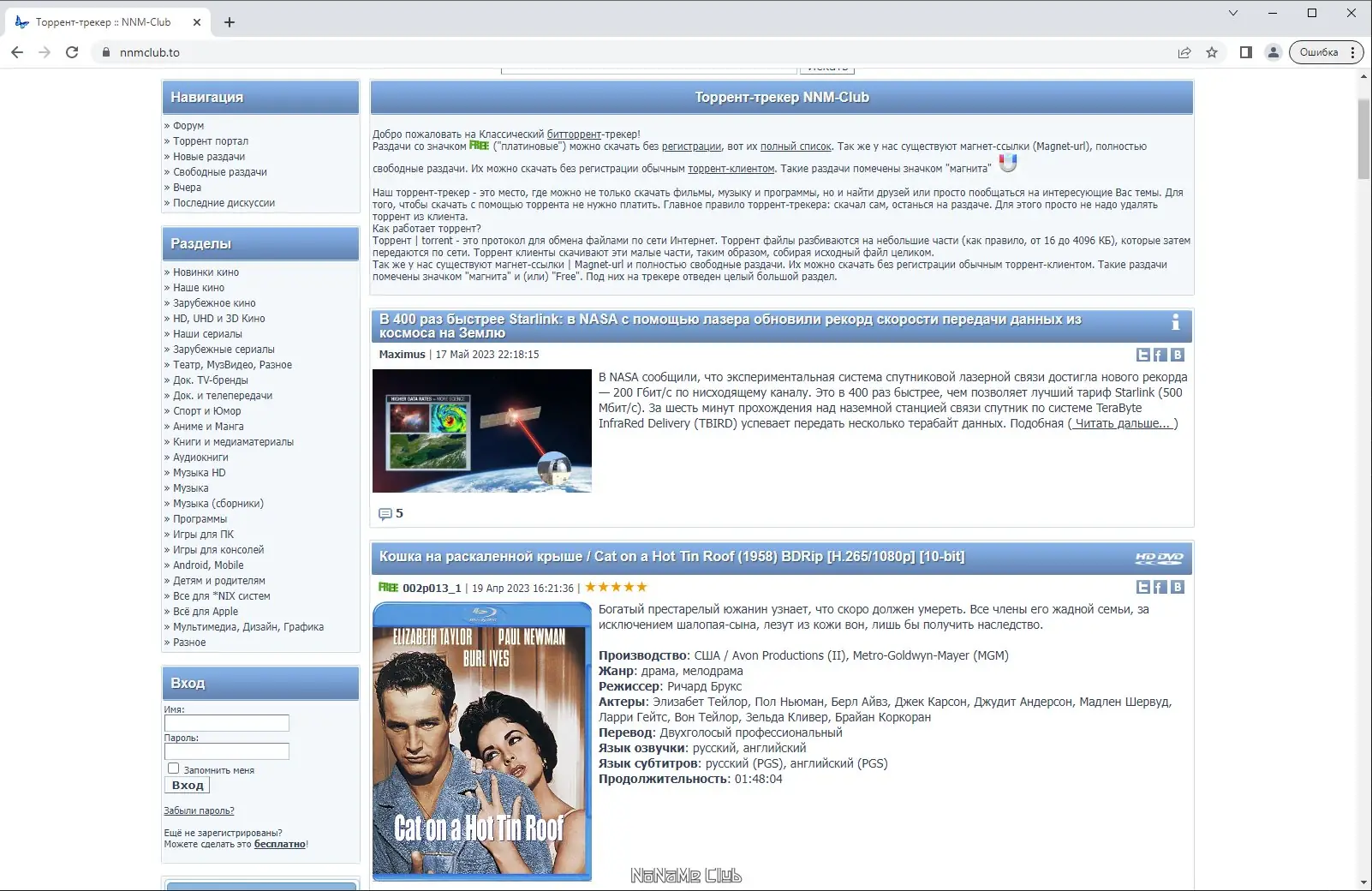Viewport: 1372px width, 891px height.
Task: Open the Форум navigation link
Action: pyautogui.click(x=188, y=126)
